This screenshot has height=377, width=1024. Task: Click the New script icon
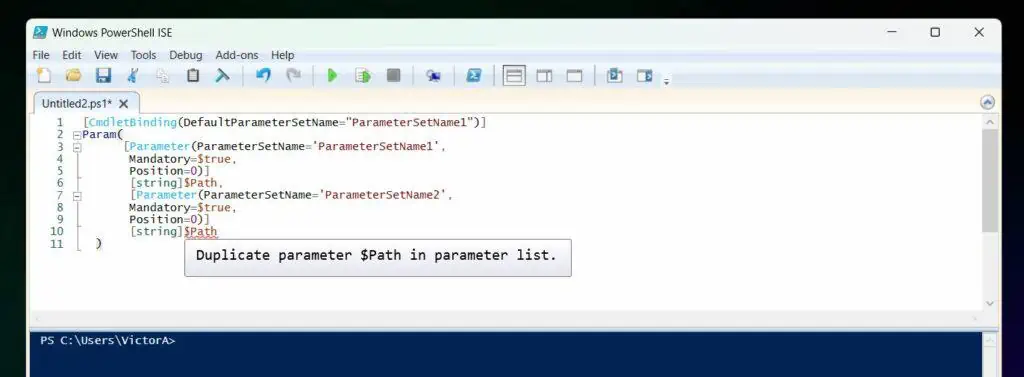coord(44,76)
